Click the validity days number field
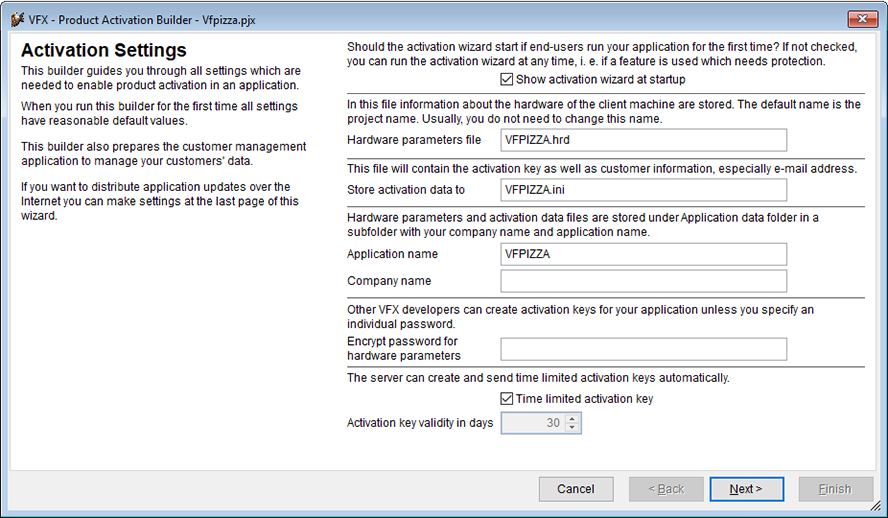This screenshot has height=518, width=888. tap(533, 423)
